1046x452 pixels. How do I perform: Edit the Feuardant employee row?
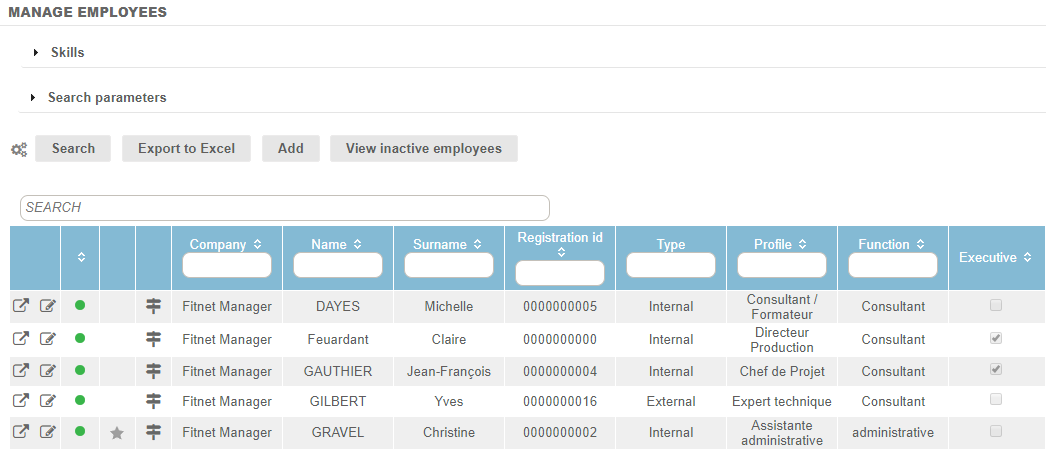47,339
